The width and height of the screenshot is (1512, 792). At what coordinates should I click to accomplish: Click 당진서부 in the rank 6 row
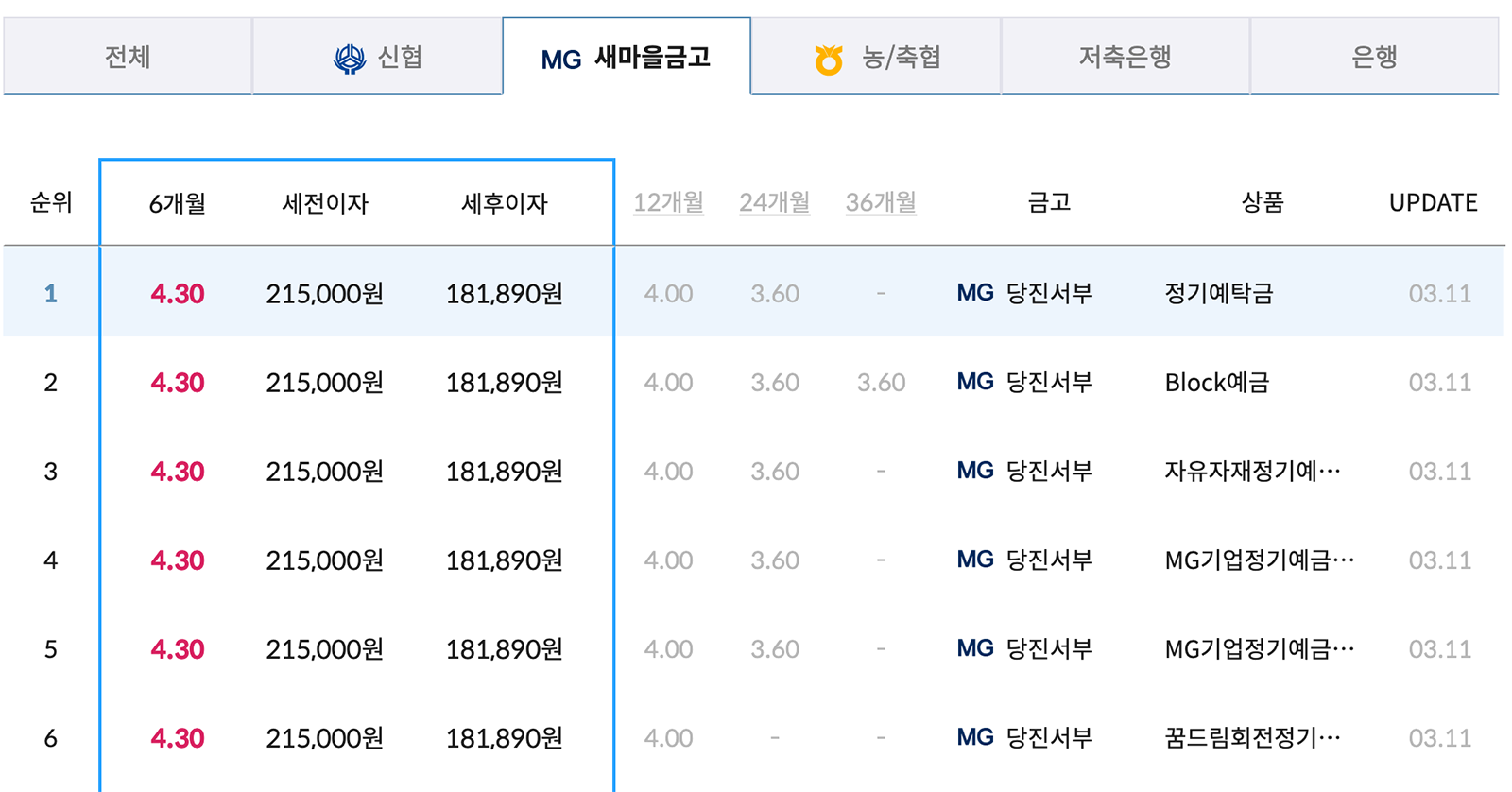(1050, 737)
